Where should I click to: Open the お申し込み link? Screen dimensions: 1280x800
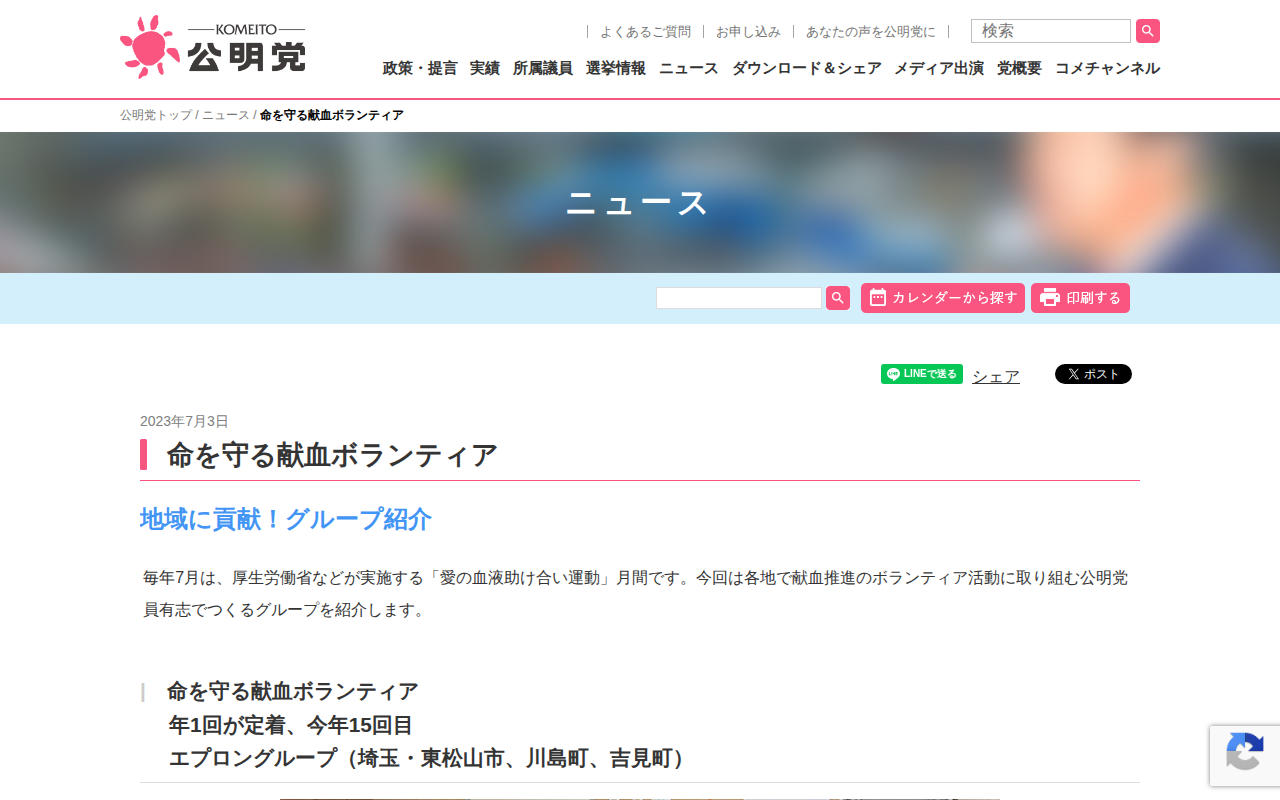(748, 32)
